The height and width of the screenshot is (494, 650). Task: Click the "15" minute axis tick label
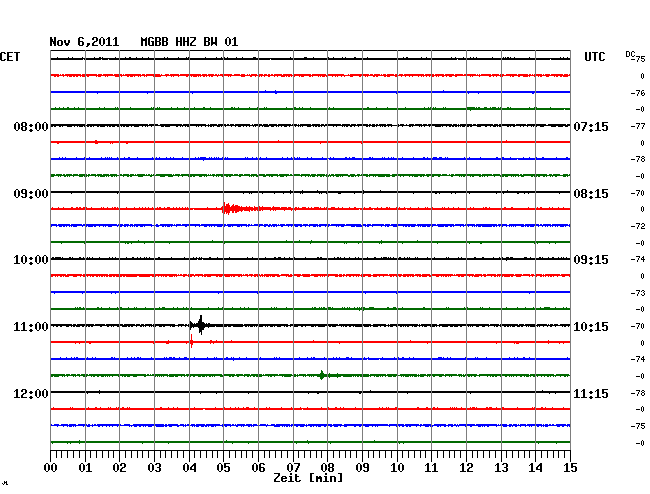pos(570,468)
